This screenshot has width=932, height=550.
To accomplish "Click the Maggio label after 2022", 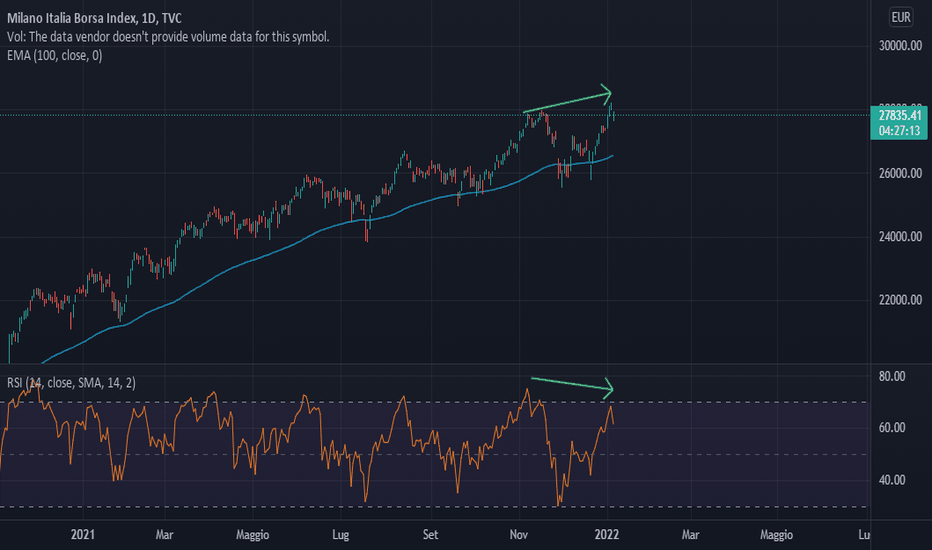I will [776, 535].
